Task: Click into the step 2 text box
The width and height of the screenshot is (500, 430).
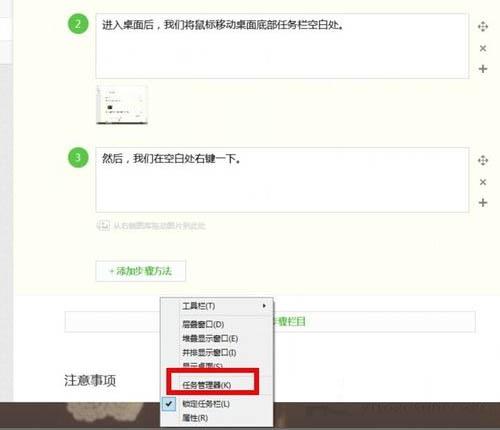Action: pos(282,46)
